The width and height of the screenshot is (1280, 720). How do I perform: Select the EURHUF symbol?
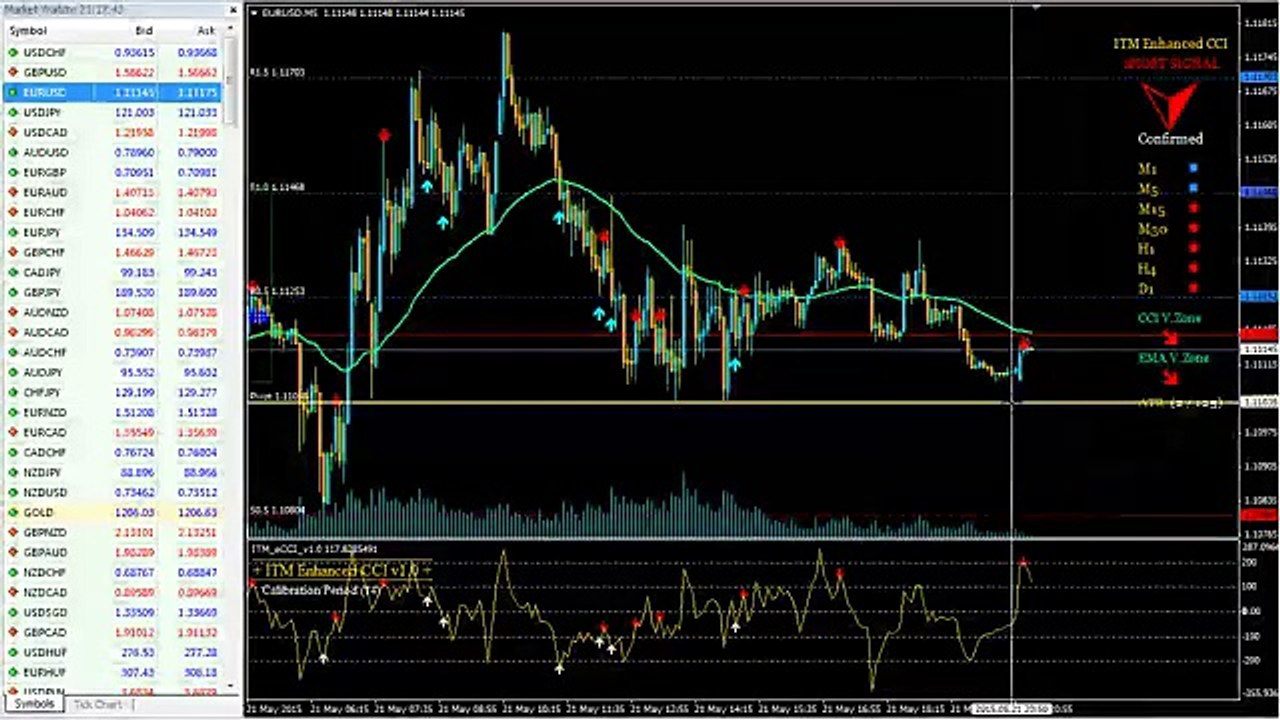[45, 673]
